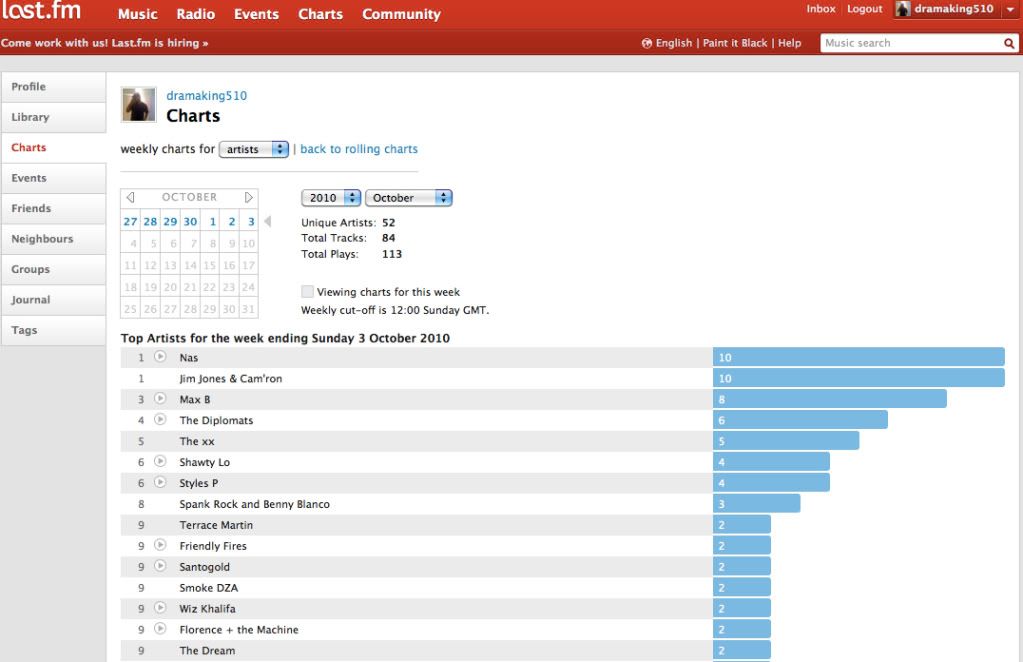Open The xx artist entry
Viewport: 1023px width, 662px height.
[x=196, y=441]
